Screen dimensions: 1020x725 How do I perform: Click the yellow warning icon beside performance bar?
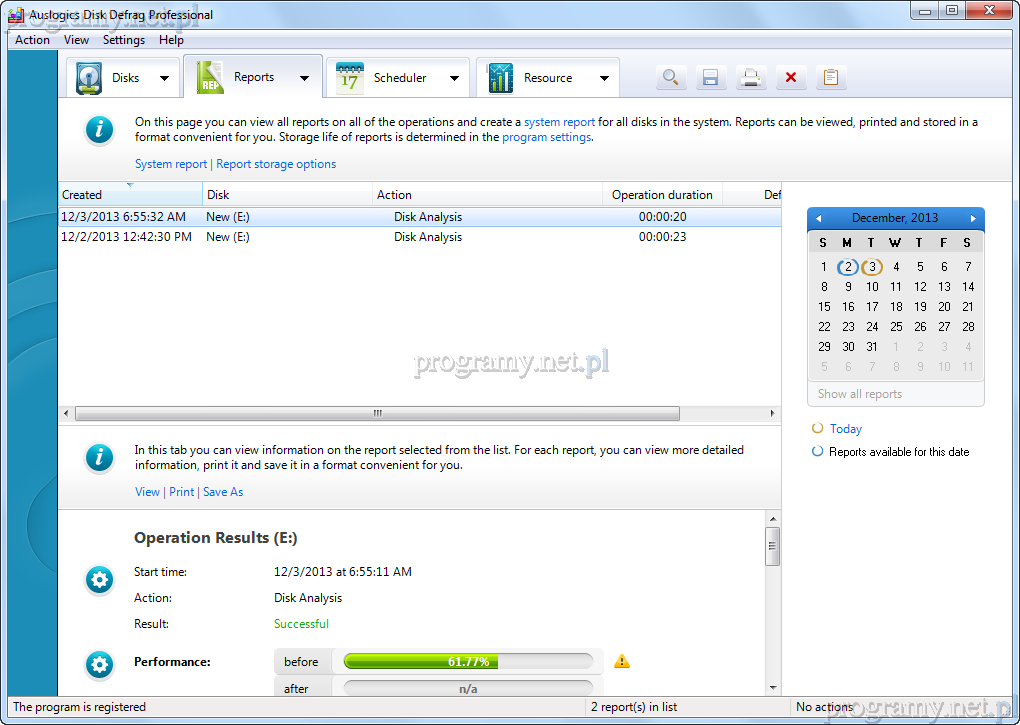pos(622,661)
